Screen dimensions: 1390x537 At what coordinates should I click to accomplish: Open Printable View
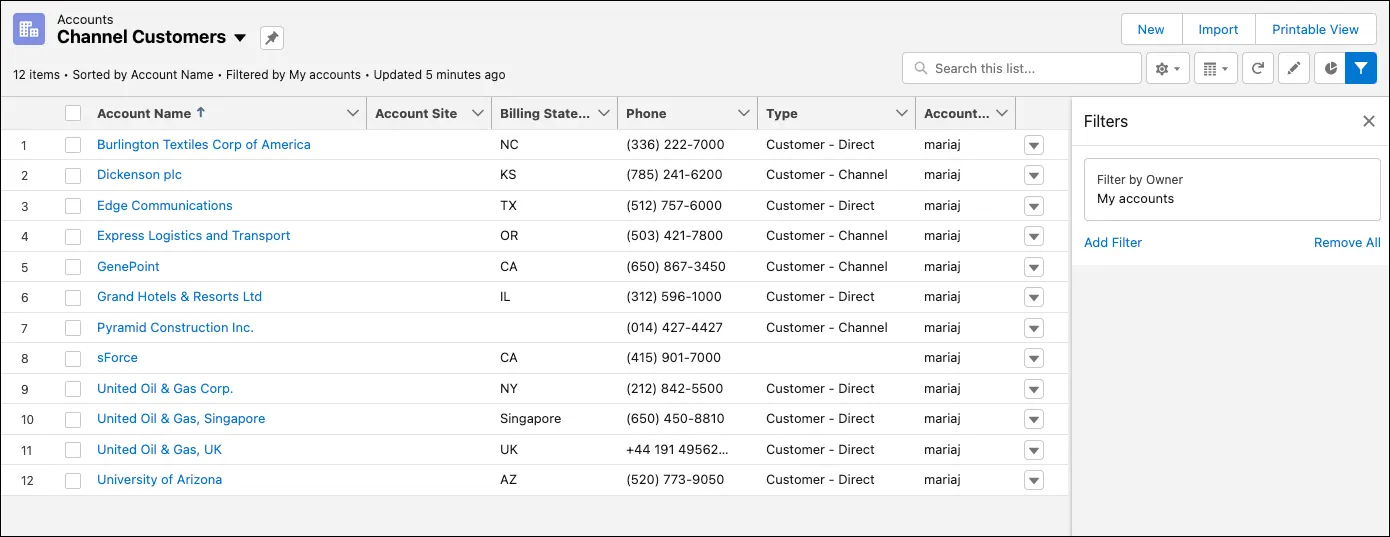click(1315, 29)
